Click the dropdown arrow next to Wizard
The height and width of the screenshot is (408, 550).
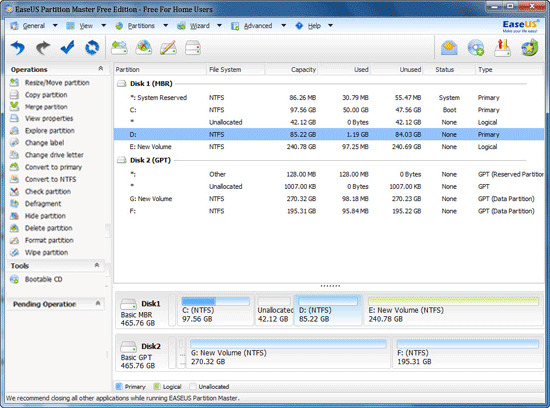(219, 26)
